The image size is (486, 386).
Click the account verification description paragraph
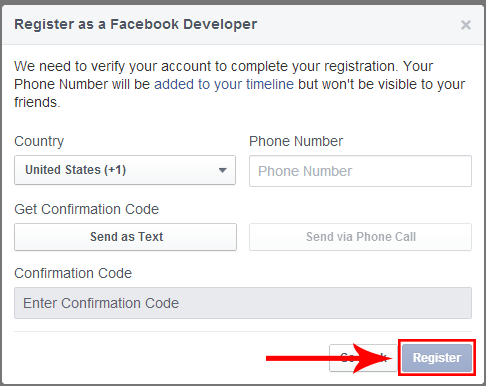pos(239,84)
